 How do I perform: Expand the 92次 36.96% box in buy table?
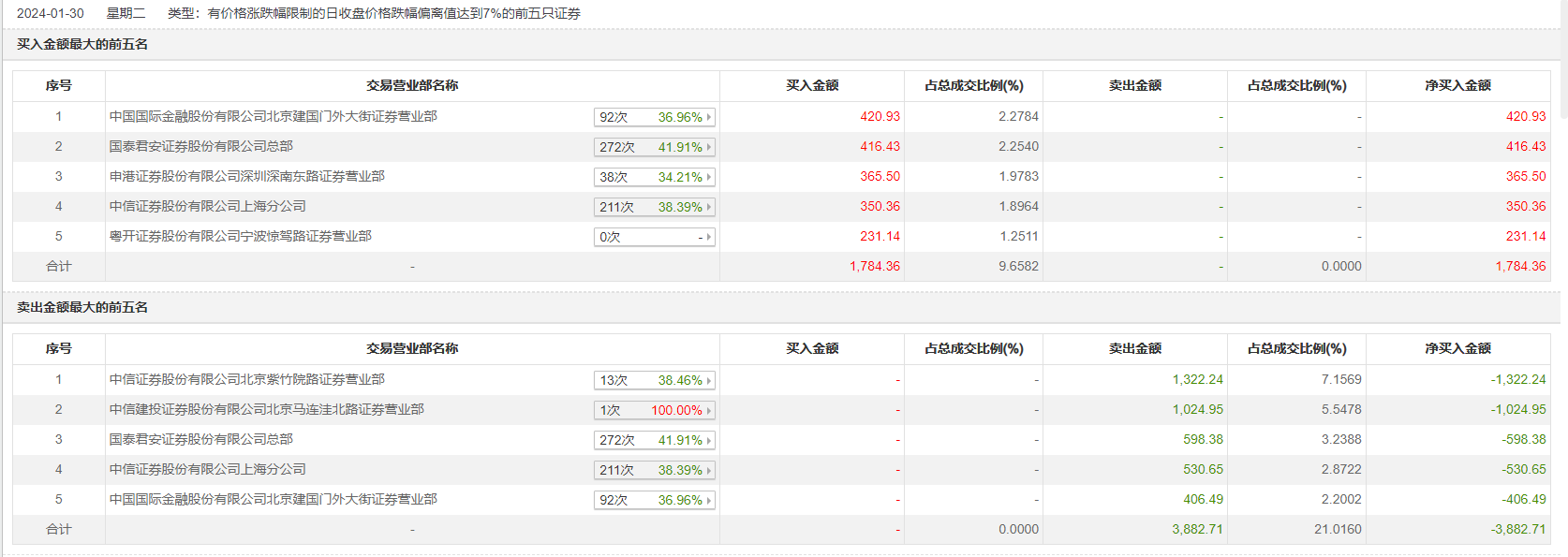(x=654, y=117)
